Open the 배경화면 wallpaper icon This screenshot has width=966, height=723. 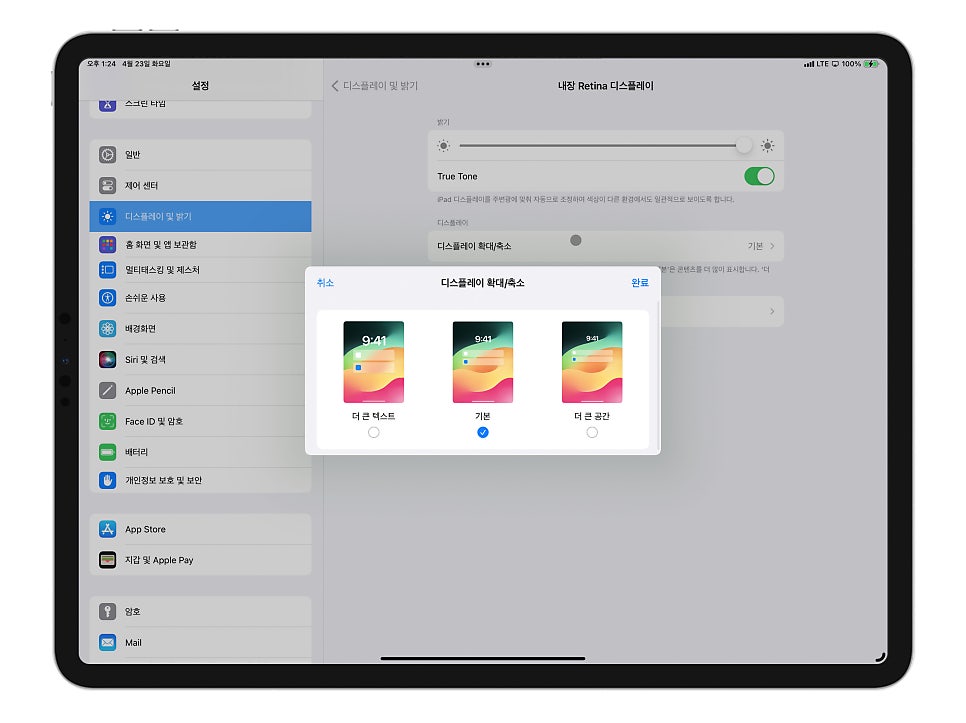coord(107,329)
